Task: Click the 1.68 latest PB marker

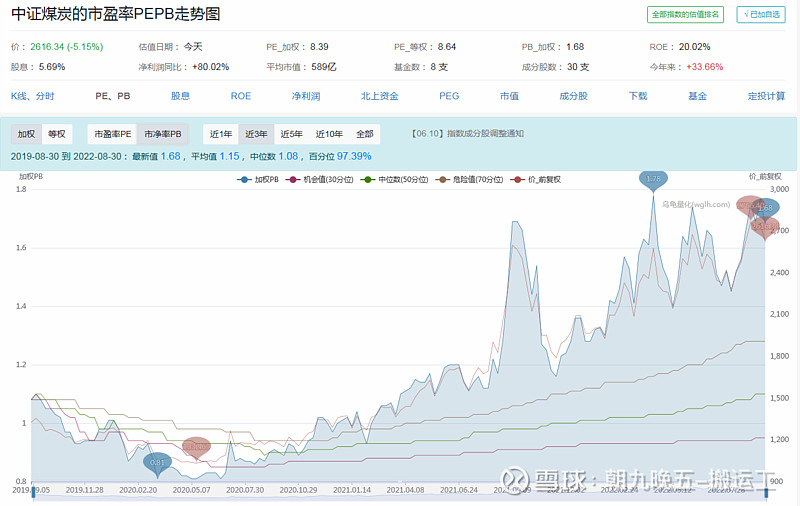Action: (x=765, y=208)
